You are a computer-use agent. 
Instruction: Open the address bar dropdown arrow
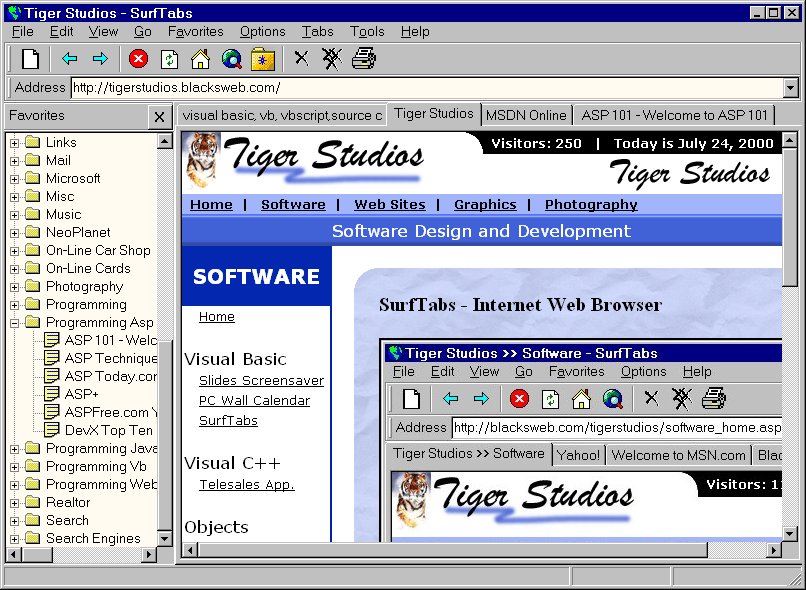pyautogui.click(x=791, y=88)
